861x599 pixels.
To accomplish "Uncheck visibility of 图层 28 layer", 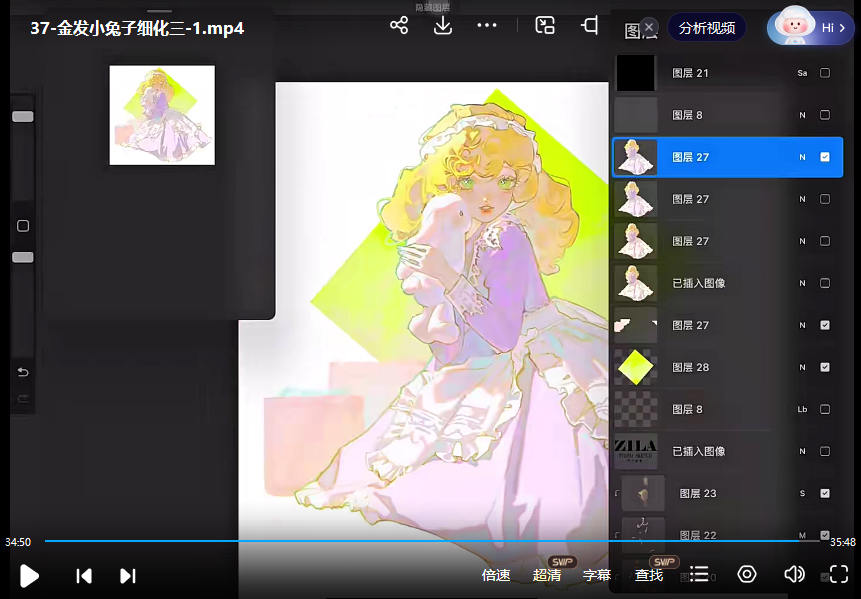I will 825,367.
